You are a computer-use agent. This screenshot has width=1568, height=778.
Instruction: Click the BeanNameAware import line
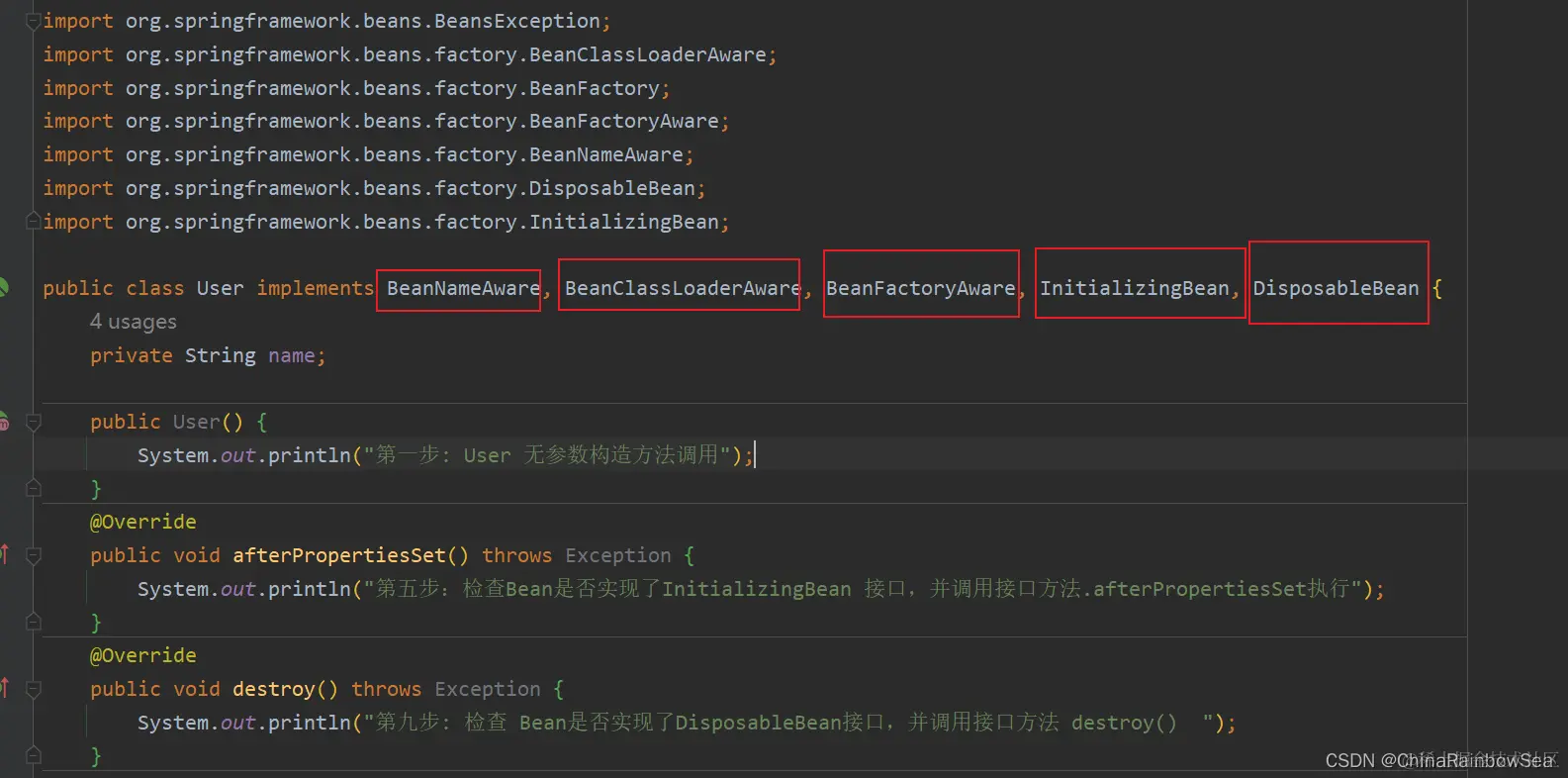point(368,154)
